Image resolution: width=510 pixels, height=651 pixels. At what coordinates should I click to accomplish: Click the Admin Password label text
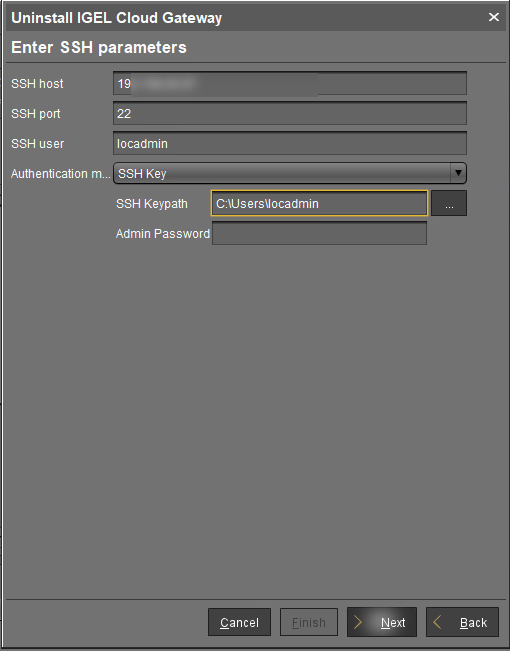pyautogui.click(x=163, y=234)
